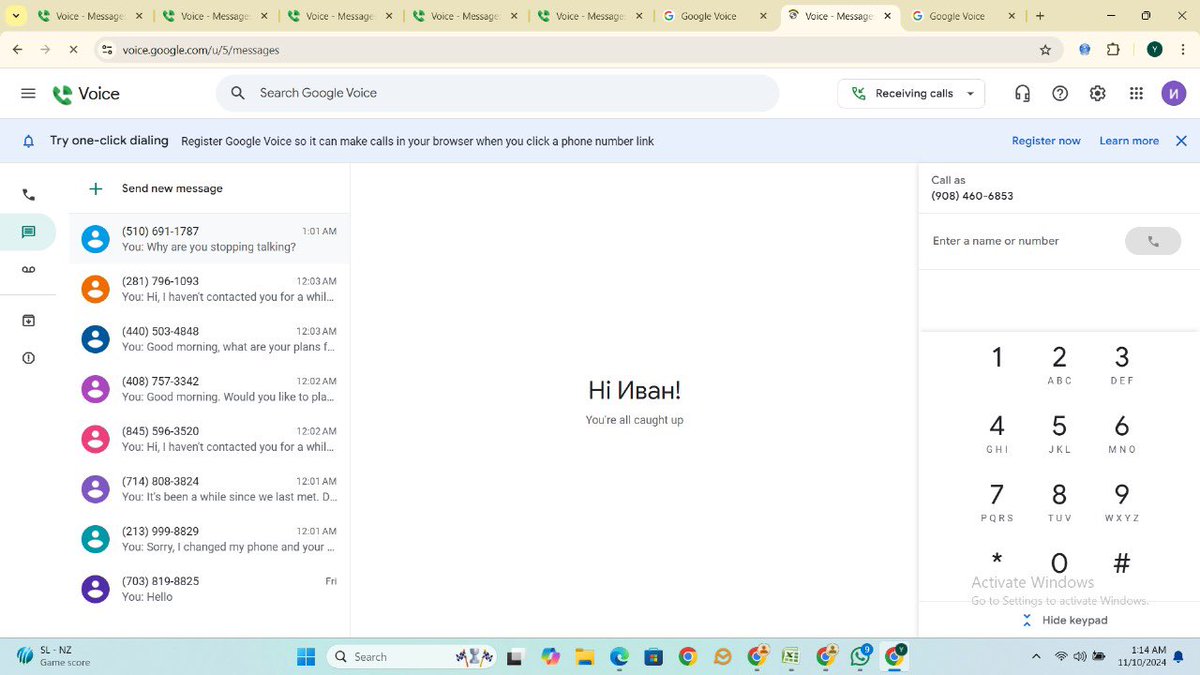Screen dimensions: 1200x675
Task: Go to the Voicemail sidebar icon
Action: tap(28, 270)
